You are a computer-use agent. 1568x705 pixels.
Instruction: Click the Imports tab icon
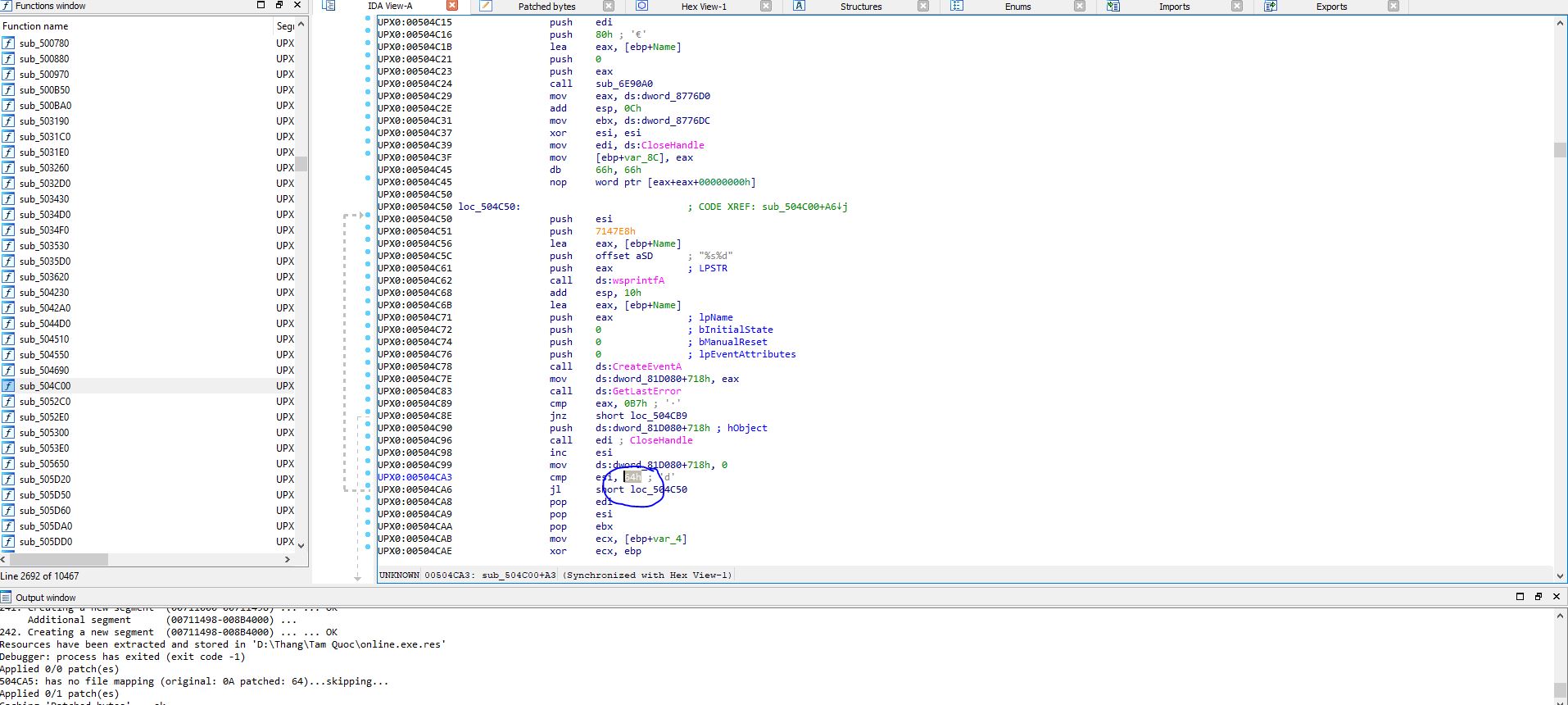click(1113, 6)
